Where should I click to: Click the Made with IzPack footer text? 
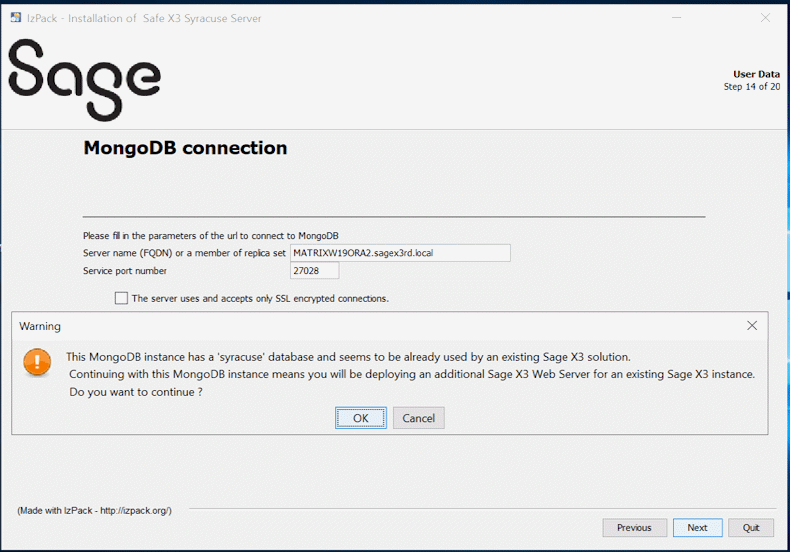(x=94, y=510)
